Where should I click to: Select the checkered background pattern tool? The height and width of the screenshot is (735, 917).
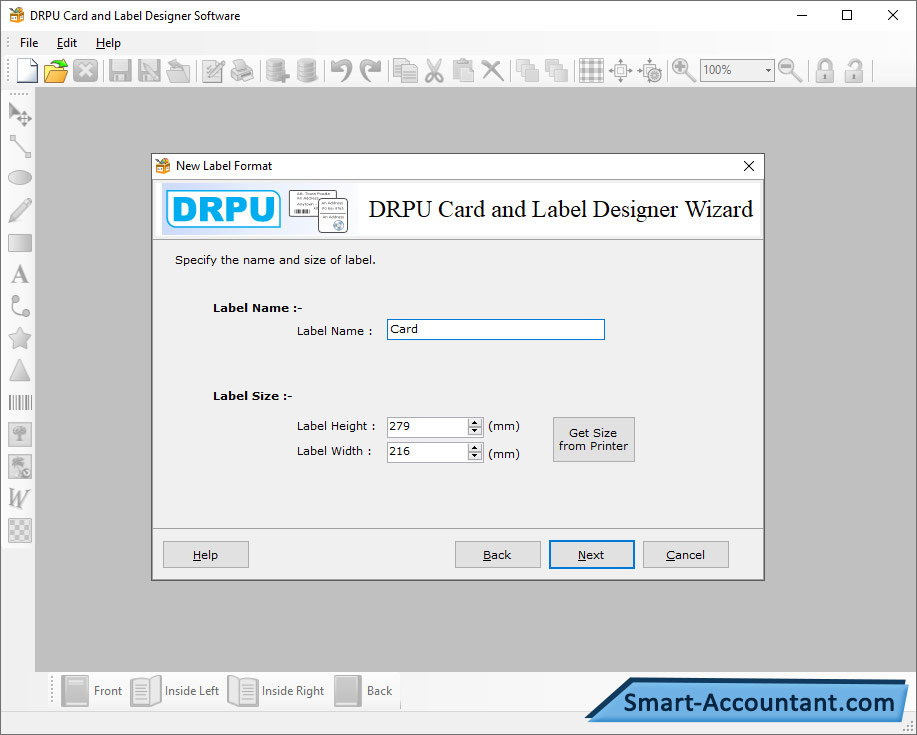20,530
